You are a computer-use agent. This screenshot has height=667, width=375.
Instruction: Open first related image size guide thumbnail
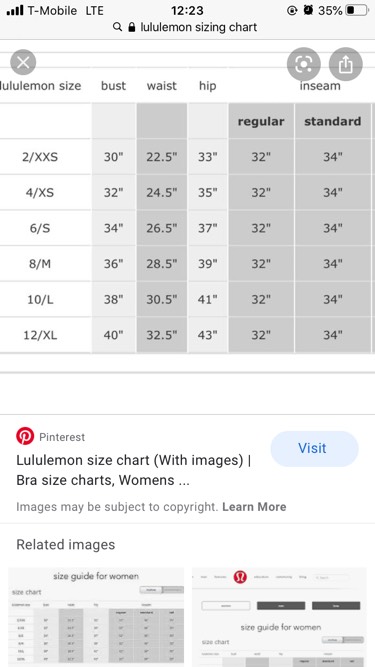click(96, 616)
